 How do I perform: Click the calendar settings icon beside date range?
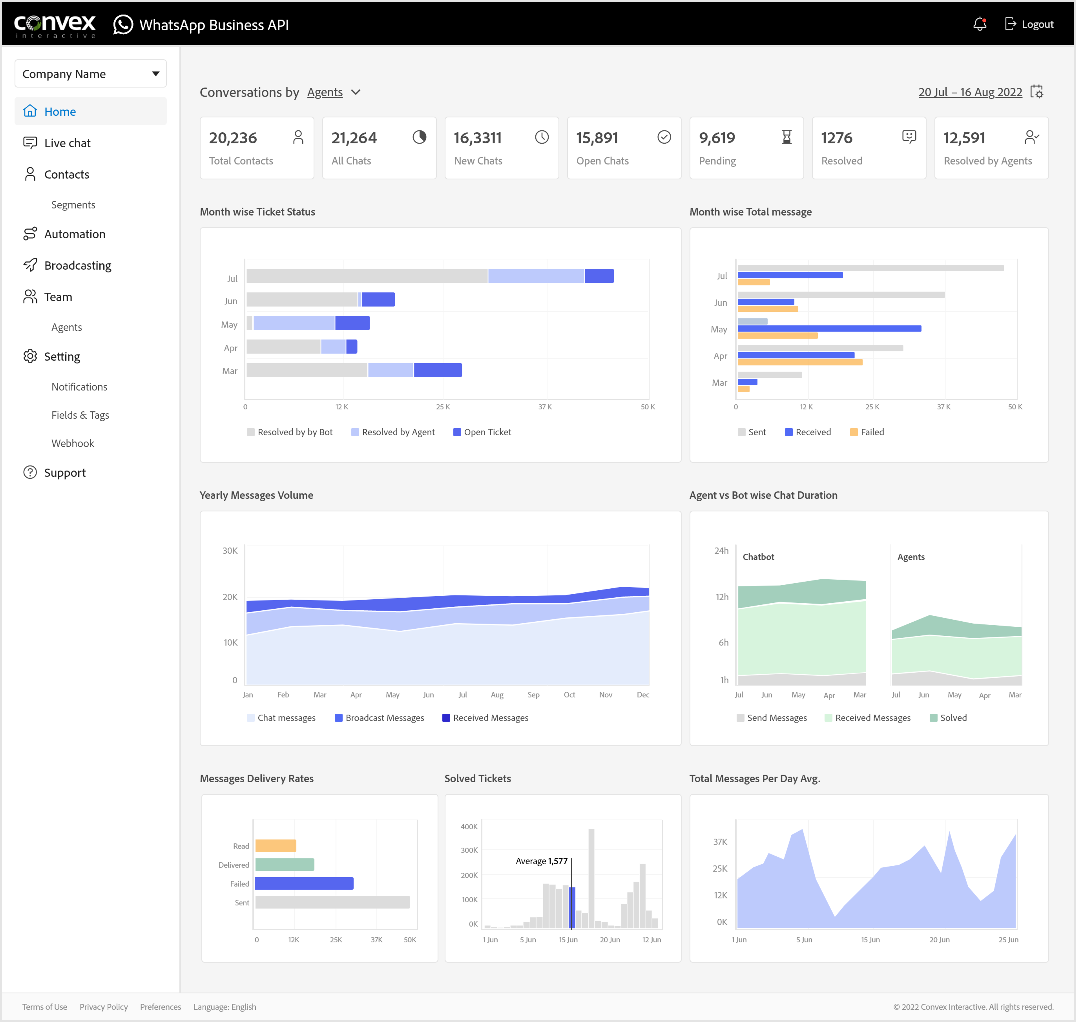(x=1037, y=92)
